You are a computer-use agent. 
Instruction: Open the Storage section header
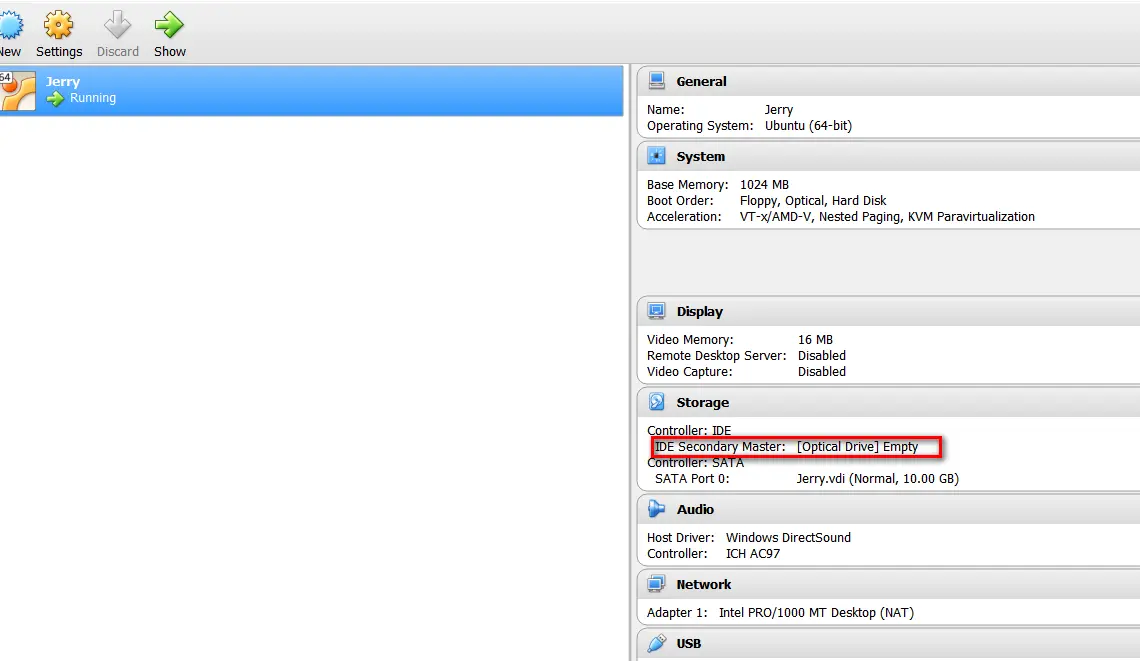889,401
